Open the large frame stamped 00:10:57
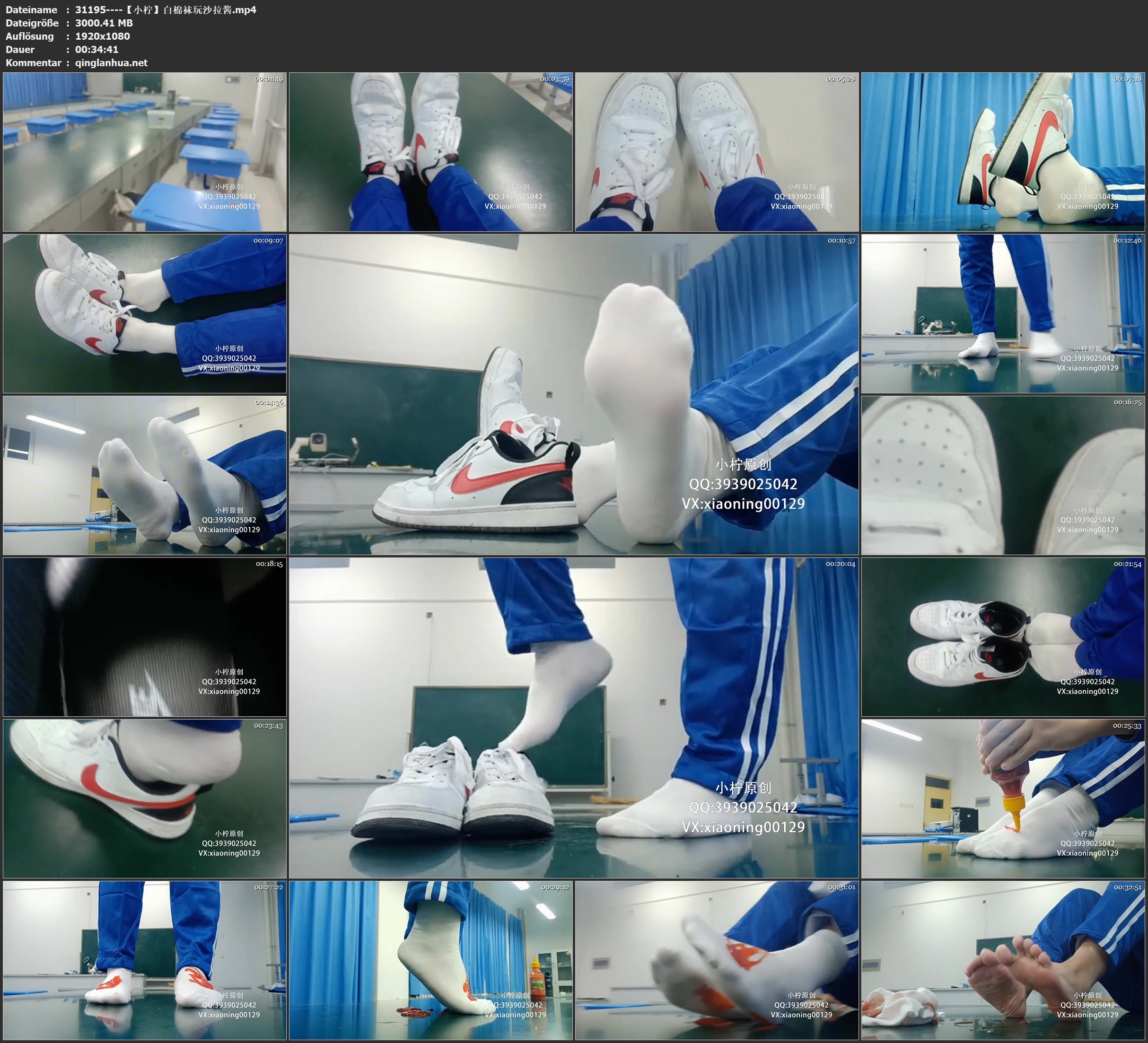Image resolution: width=1148 pixels, height=1043 pixels. click(573, 394)
